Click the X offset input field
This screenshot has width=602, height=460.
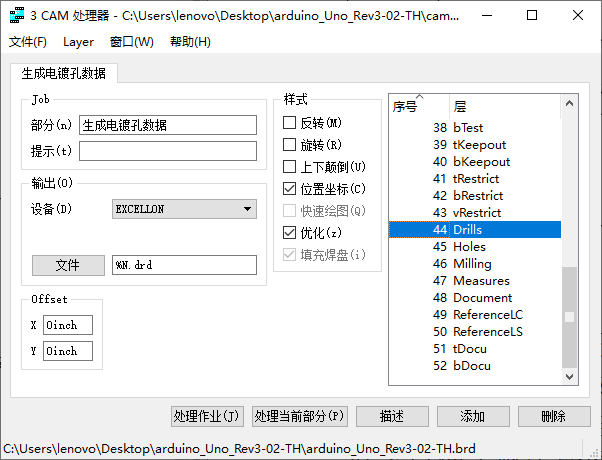(67, 325)
